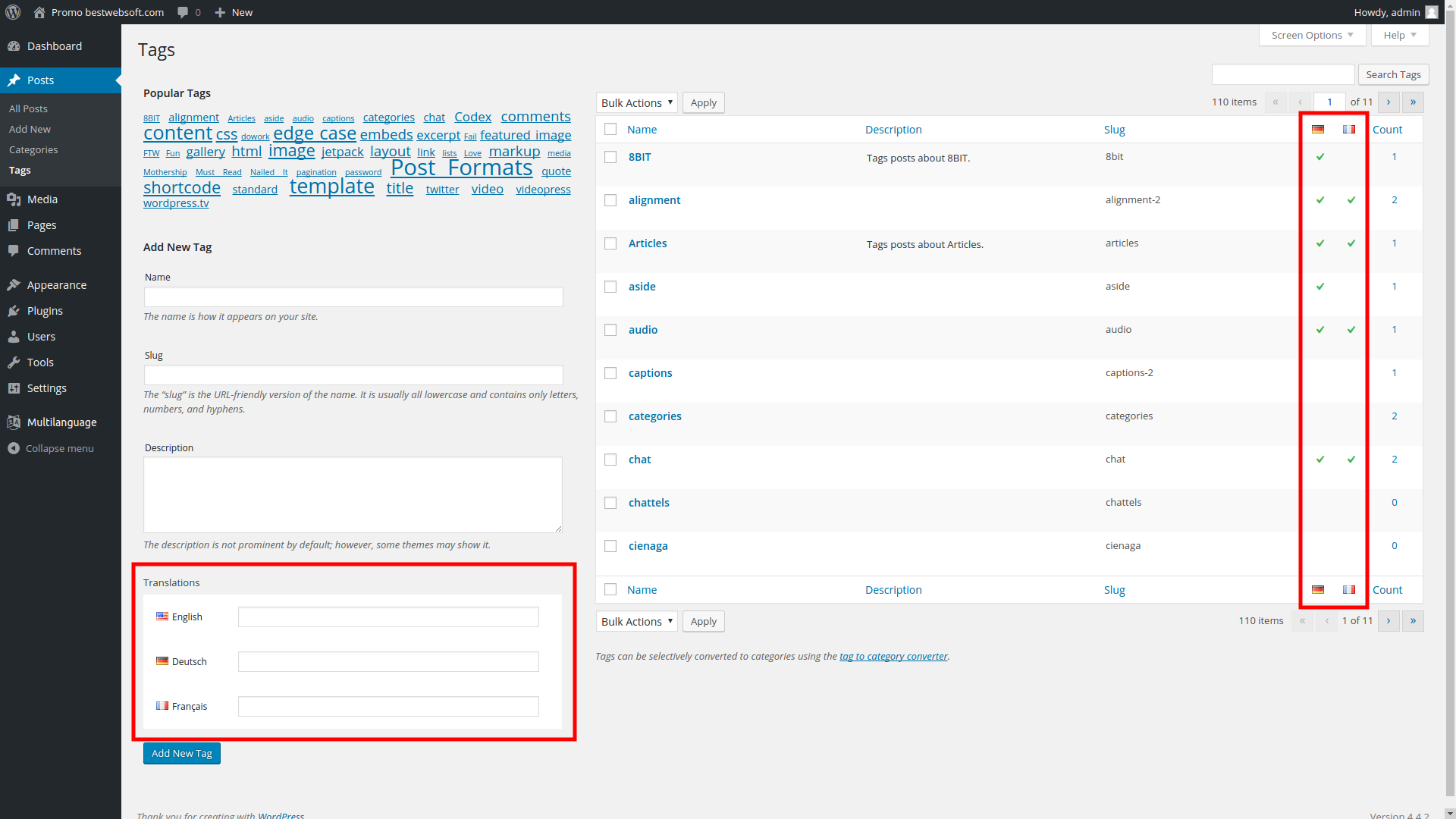The width and height of the screenshot is (1456, 819).
Task: Click the German flag column header icon
Action: [1318, 130]
